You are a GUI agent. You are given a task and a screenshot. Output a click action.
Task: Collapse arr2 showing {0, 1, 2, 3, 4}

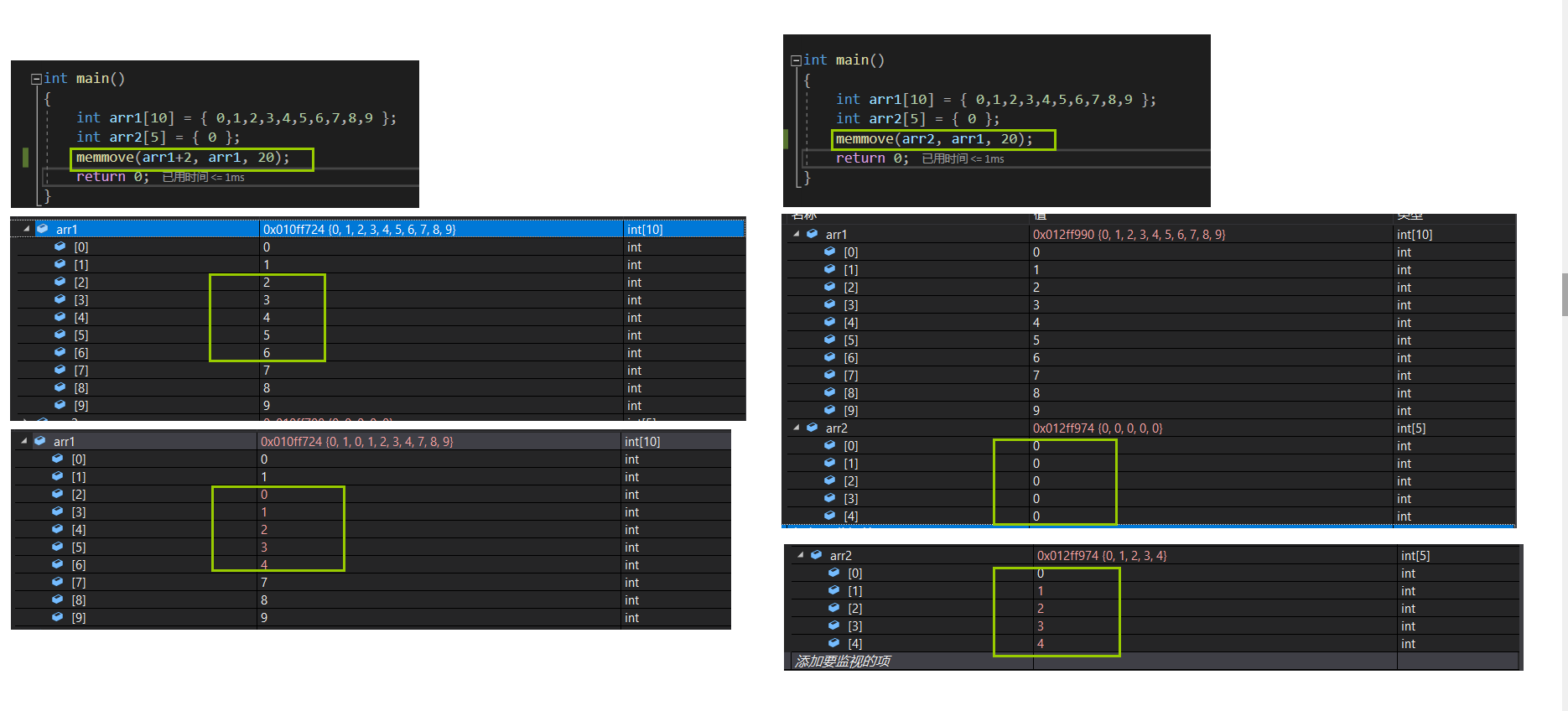tap(800, 555)
